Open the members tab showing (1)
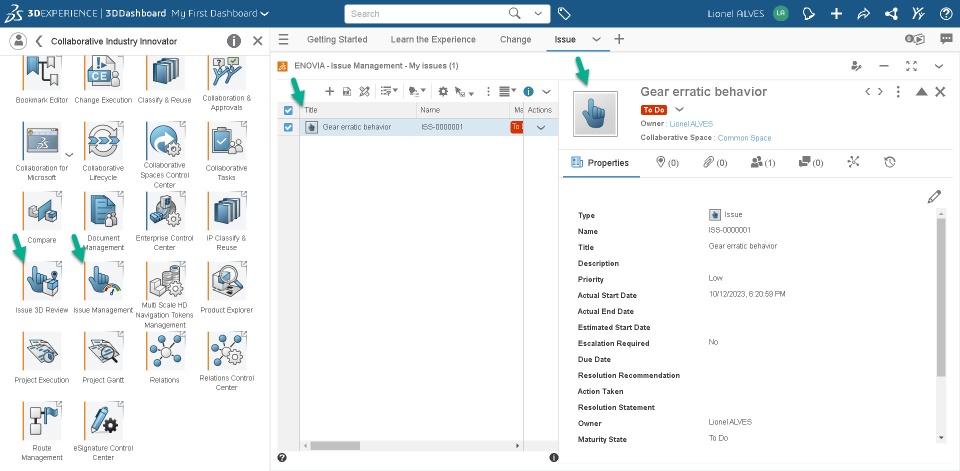Screen dimensions: 960x471 [x=763, y=162]
